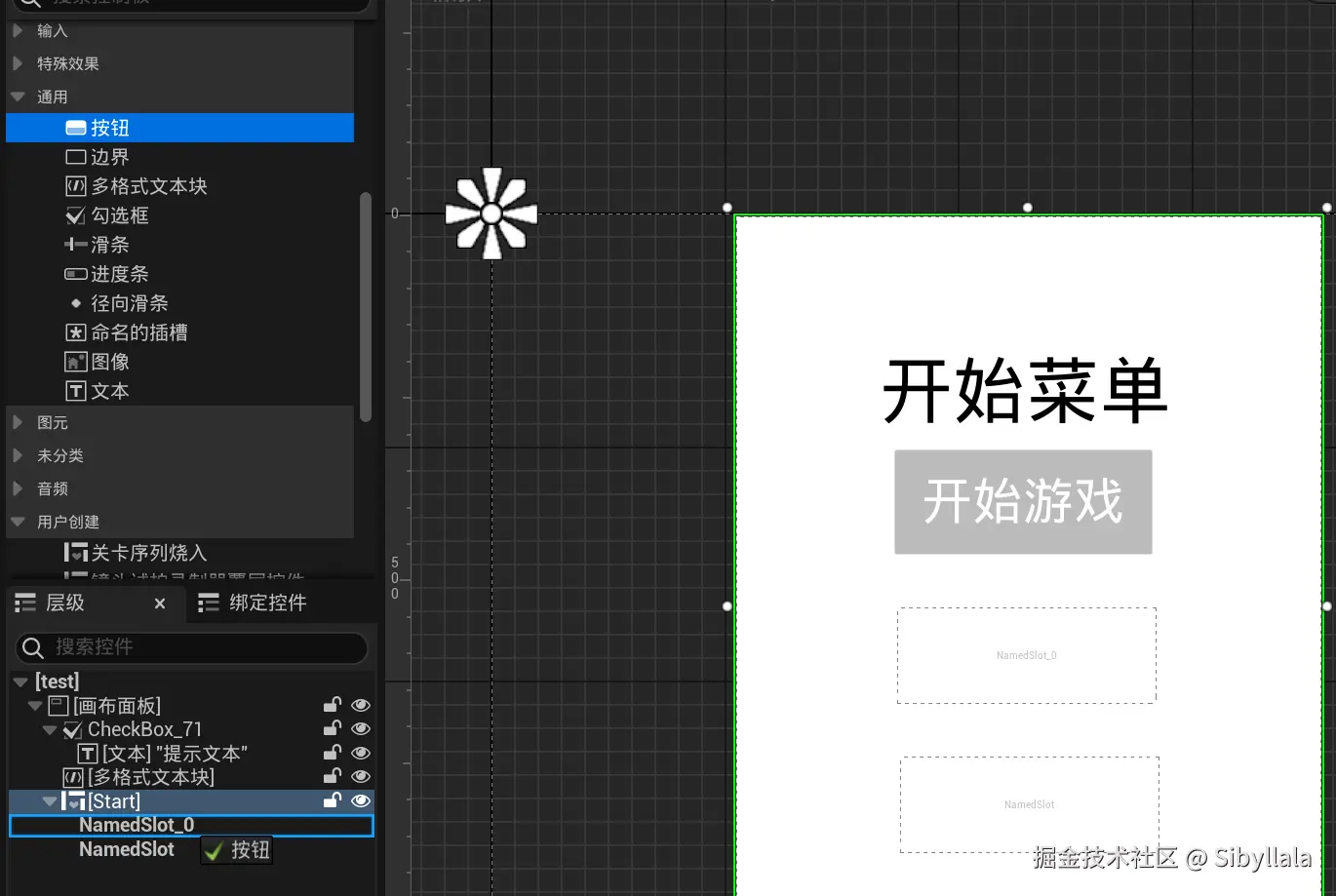Pick the 图像 image widget icon

(76, 362)
